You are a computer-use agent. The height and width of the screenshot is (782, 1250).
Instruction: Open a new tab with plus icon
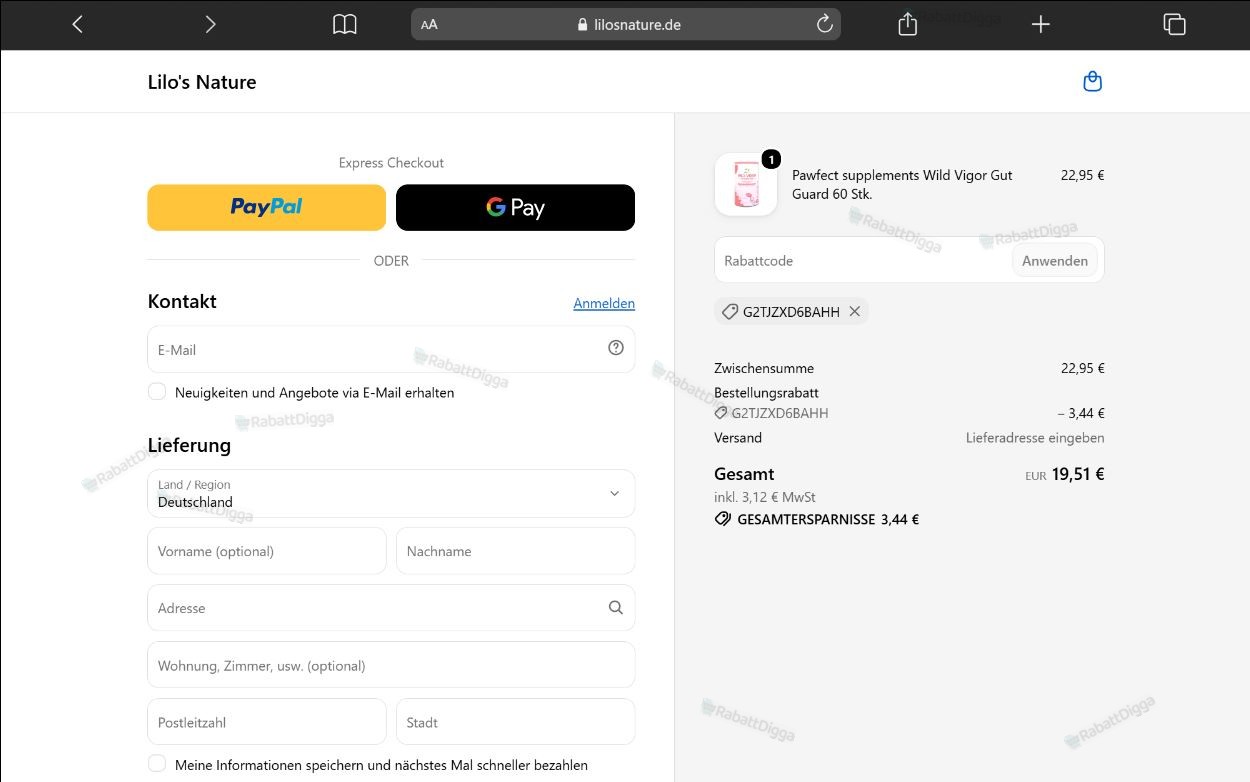click(x=1041, y=24)
